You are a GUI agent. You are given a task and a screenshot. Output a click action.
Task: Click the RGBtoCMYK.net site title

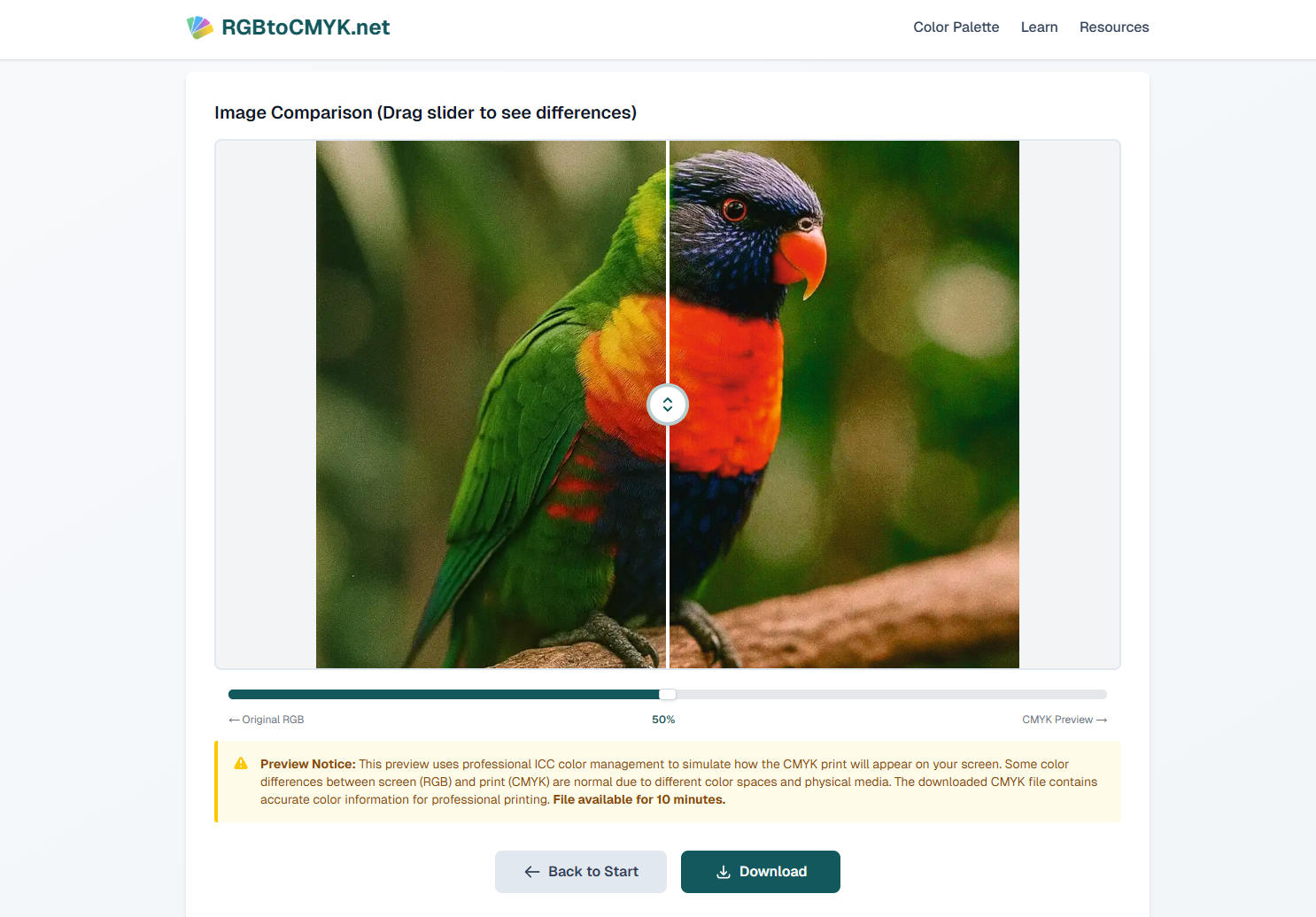(x=306, y=27)
